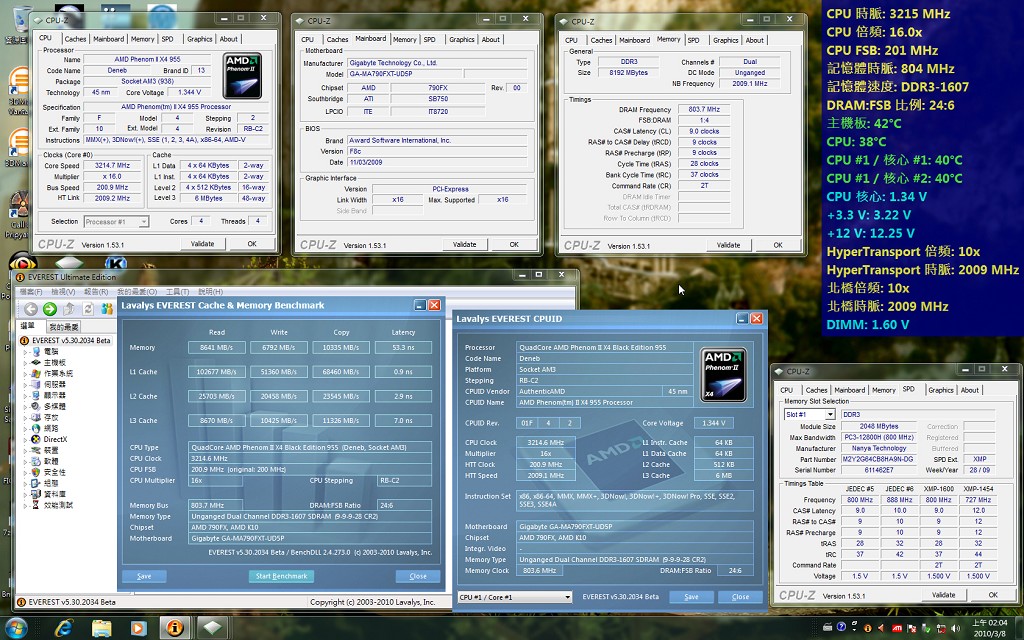Image resolution: width=1024 pixels, height=640 pixels.
Task: Click the green Forward arrow in EVEREST
Action: [x=50, y=309]
